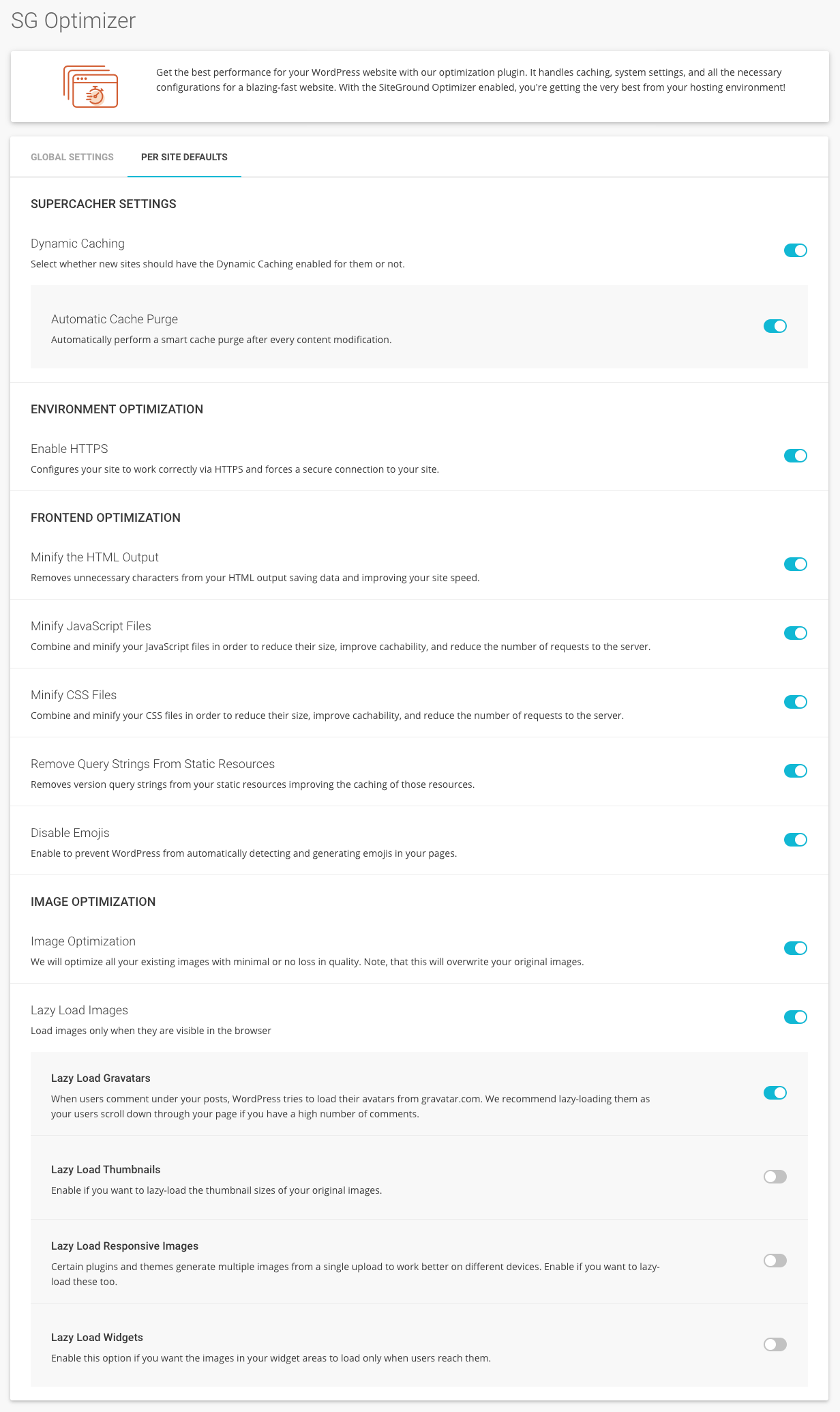Turn off Automatic Cache Purge
Screen dimensions: 840x1412
coord(775,326)
